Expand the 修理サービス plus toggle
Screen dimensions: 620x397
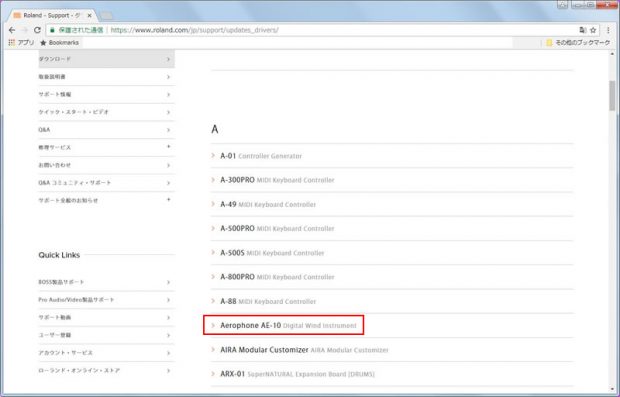168,147
